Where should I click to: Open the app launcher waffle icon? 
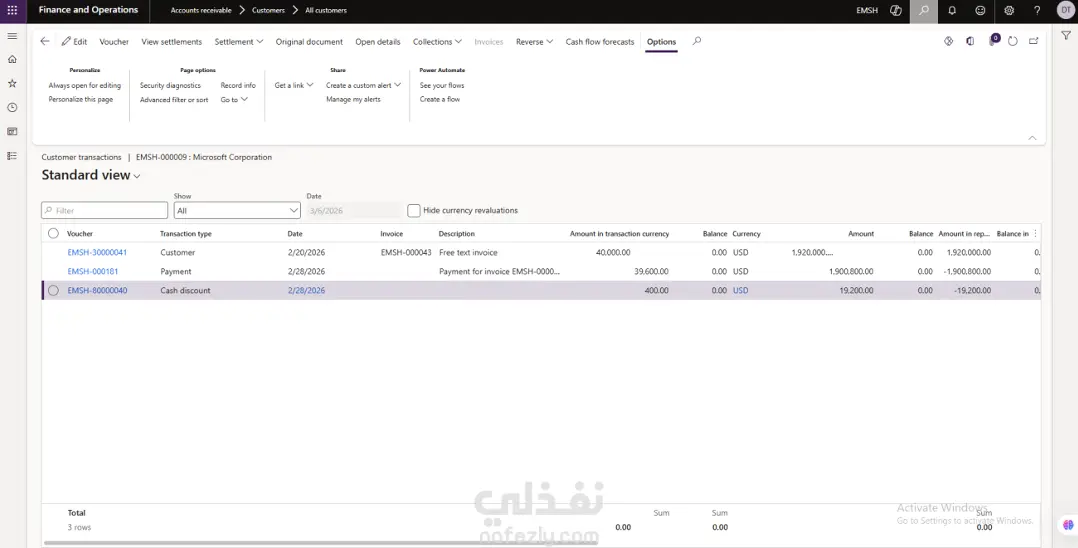[x=12, y=10]
